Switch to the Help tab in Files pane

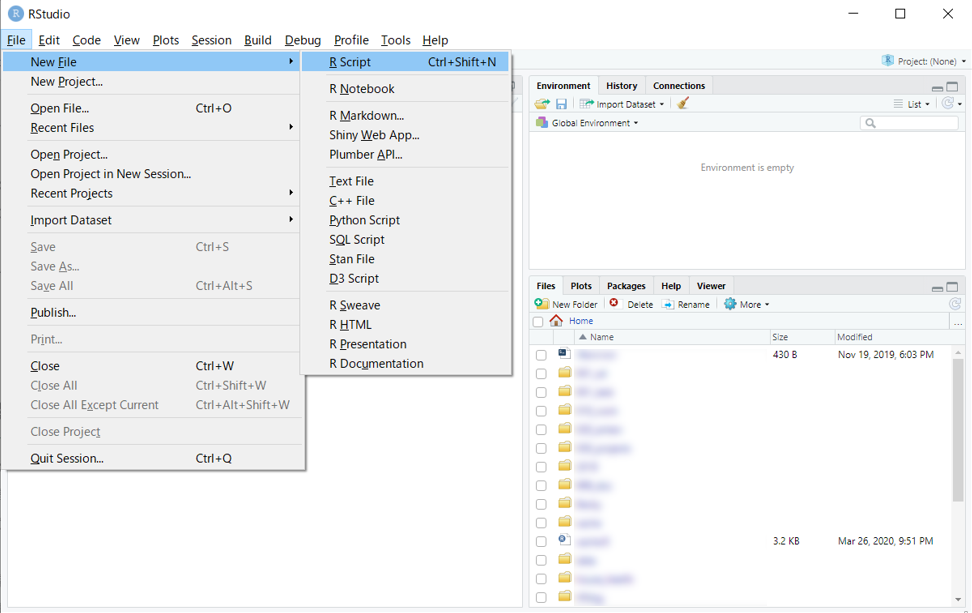click(x=671, y=286)
